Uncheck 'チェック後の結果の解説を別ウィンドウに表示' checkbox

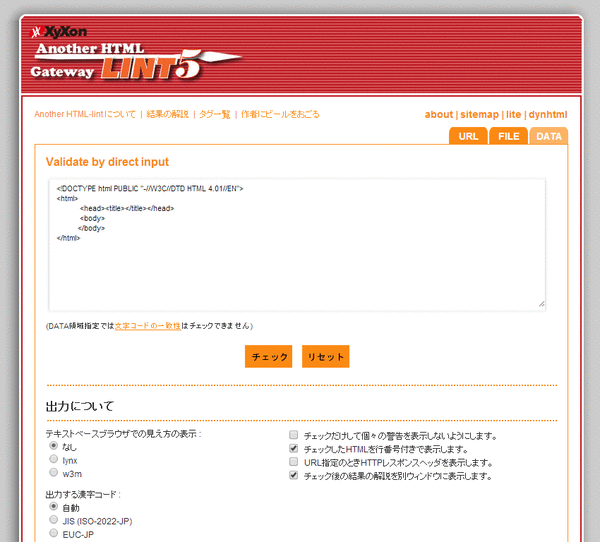tap(293, 475)
